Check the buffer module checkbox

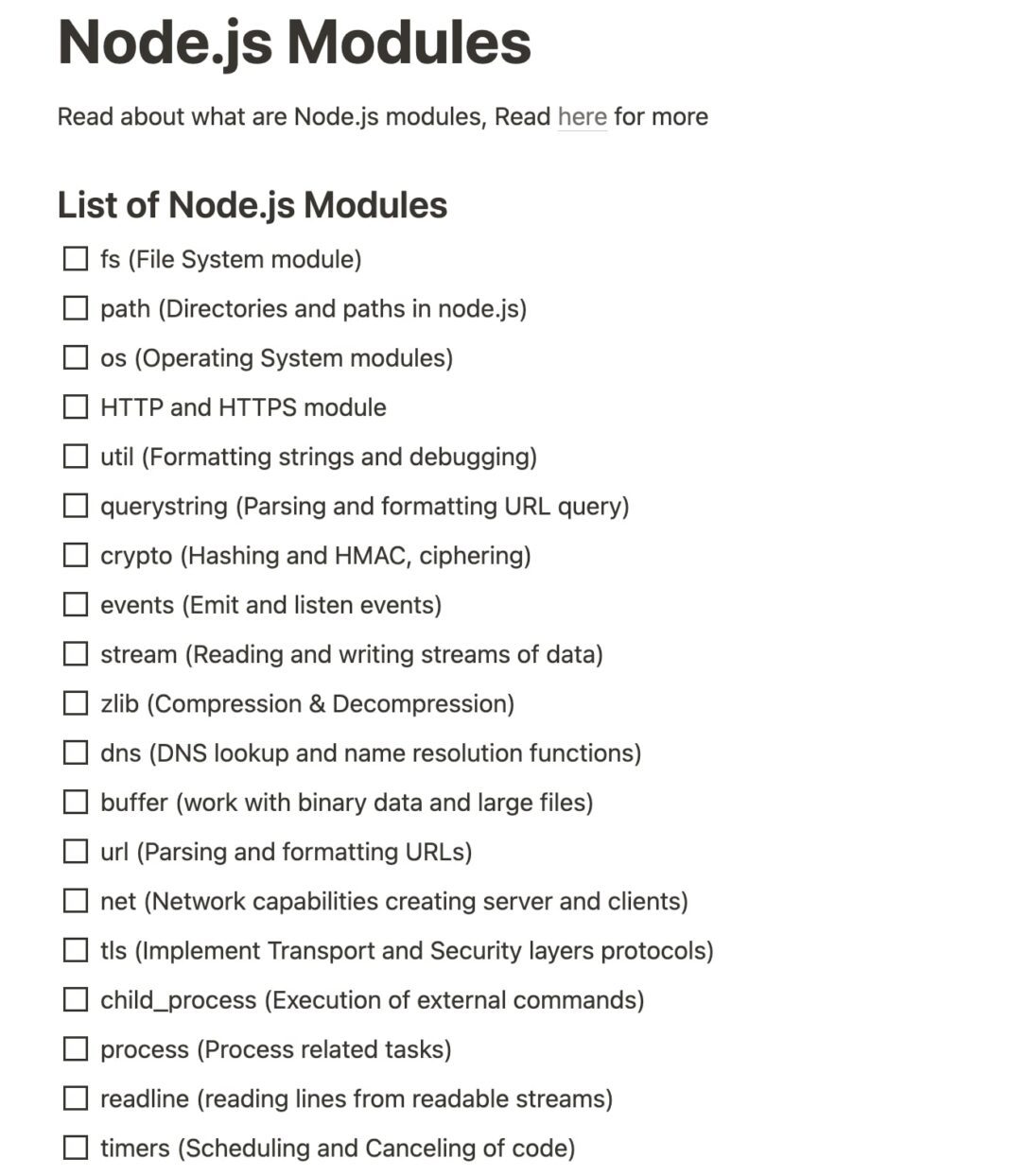click(x=76, y=802)
